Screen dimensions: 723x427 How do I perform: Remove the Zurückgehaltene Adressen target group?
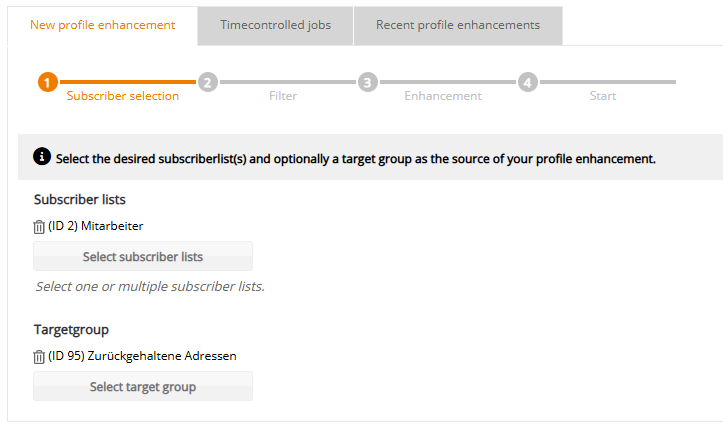pyautogui.click(x=40, y=356)
